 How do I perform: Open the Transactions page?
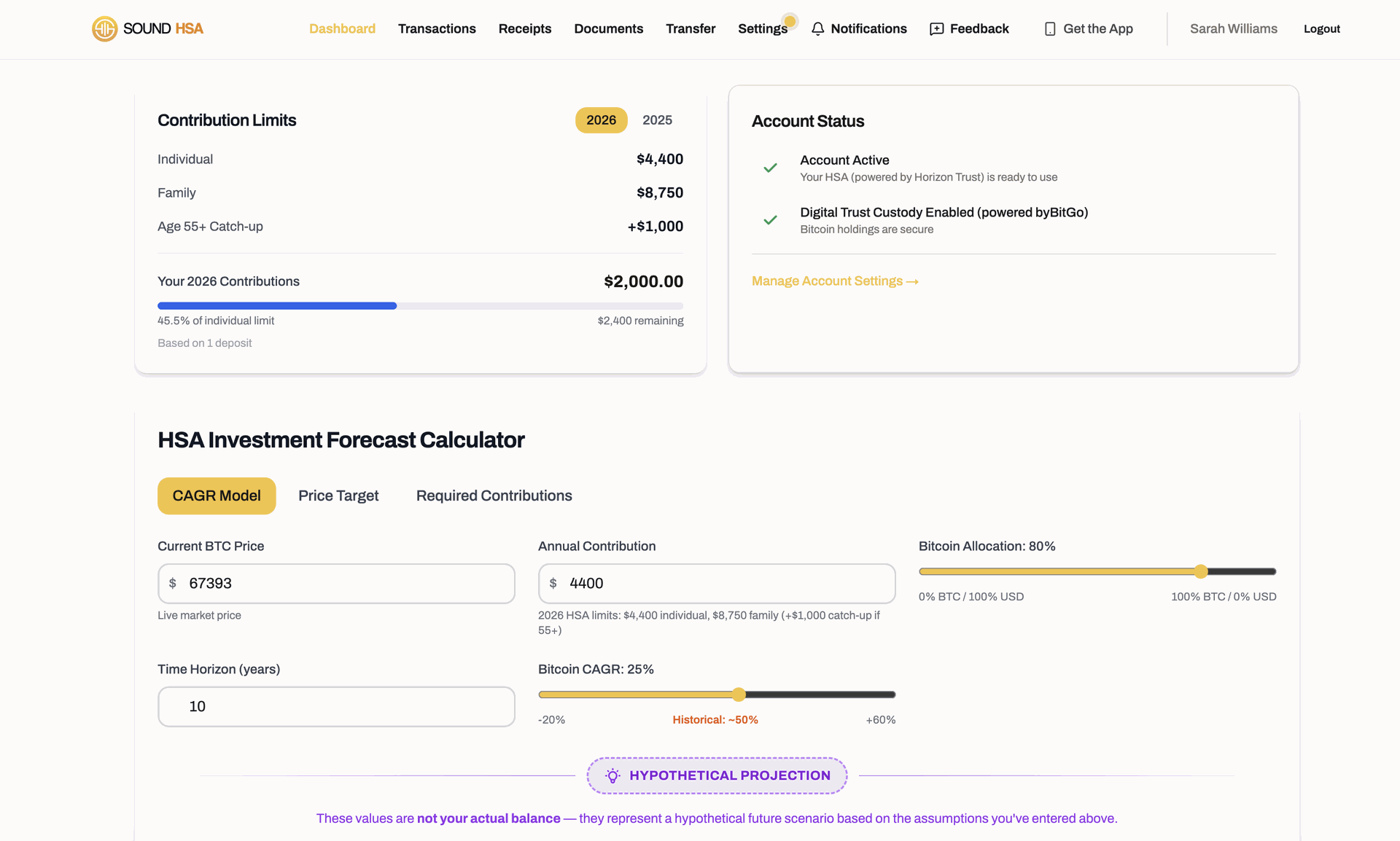[437, 28]
